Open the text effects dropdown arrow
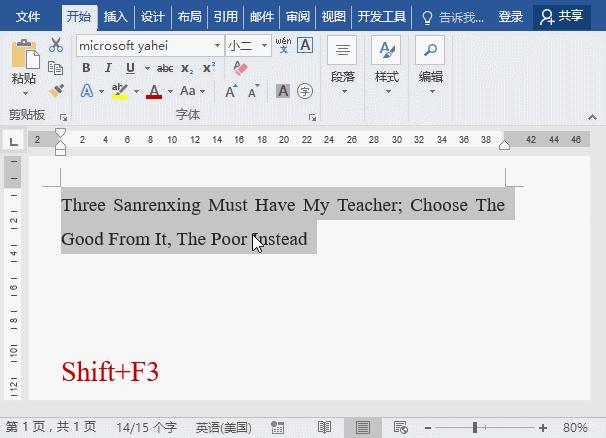The image size is (606, 438). [101, 92]
